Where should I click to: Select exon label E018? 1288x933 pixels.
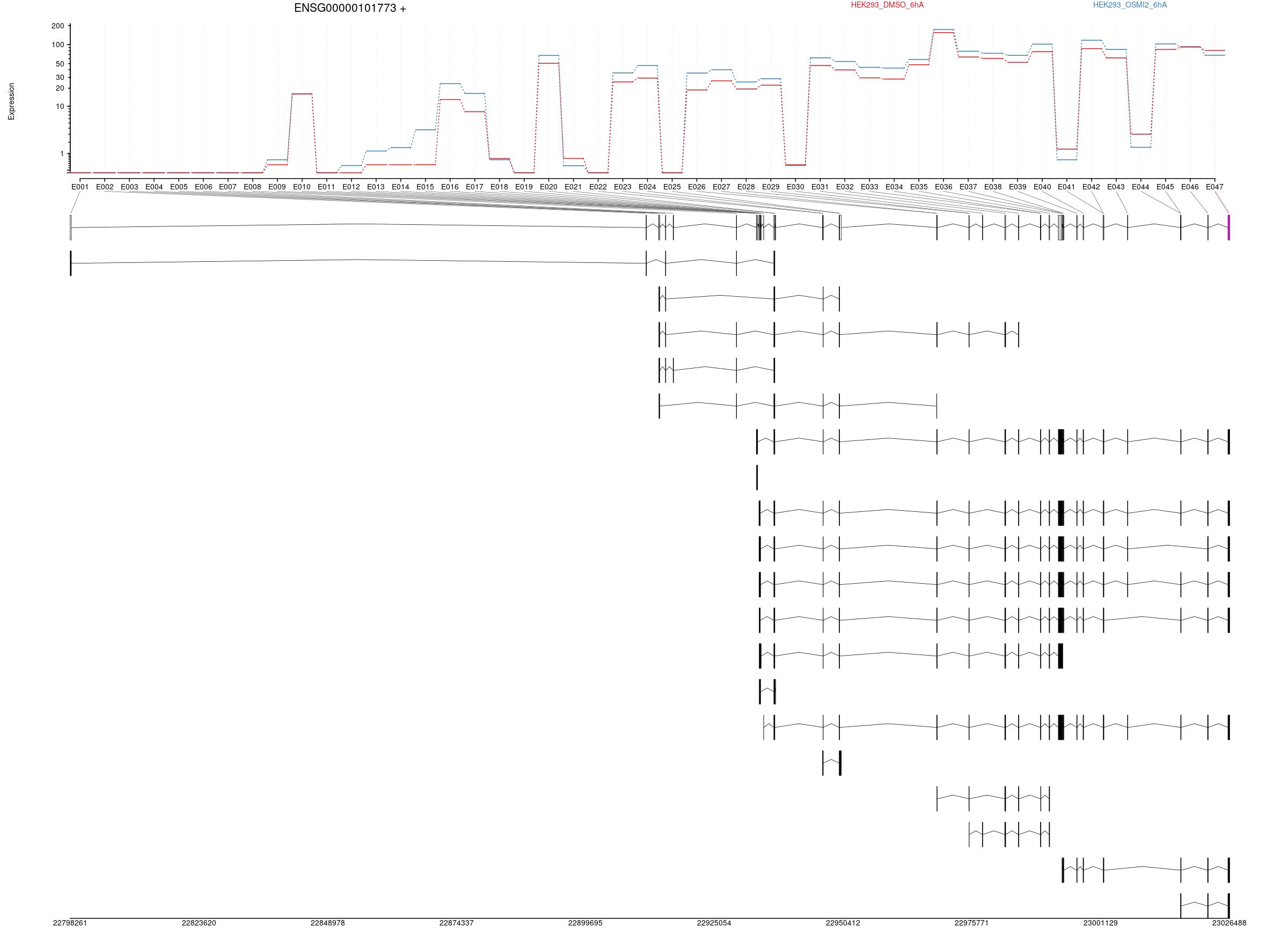[x=499, y=187]
